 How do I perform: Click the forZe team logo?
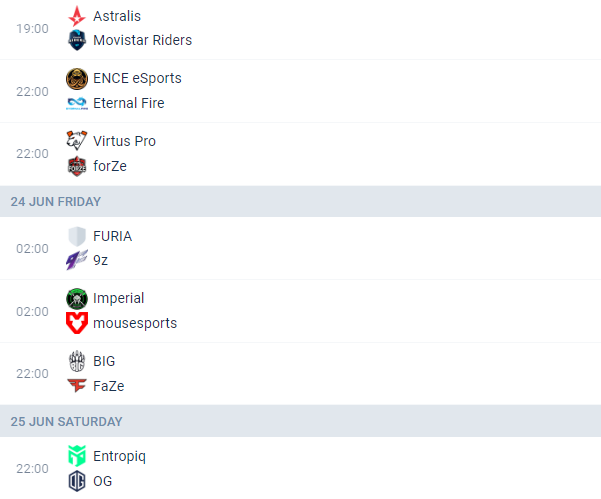pos(77,166)
